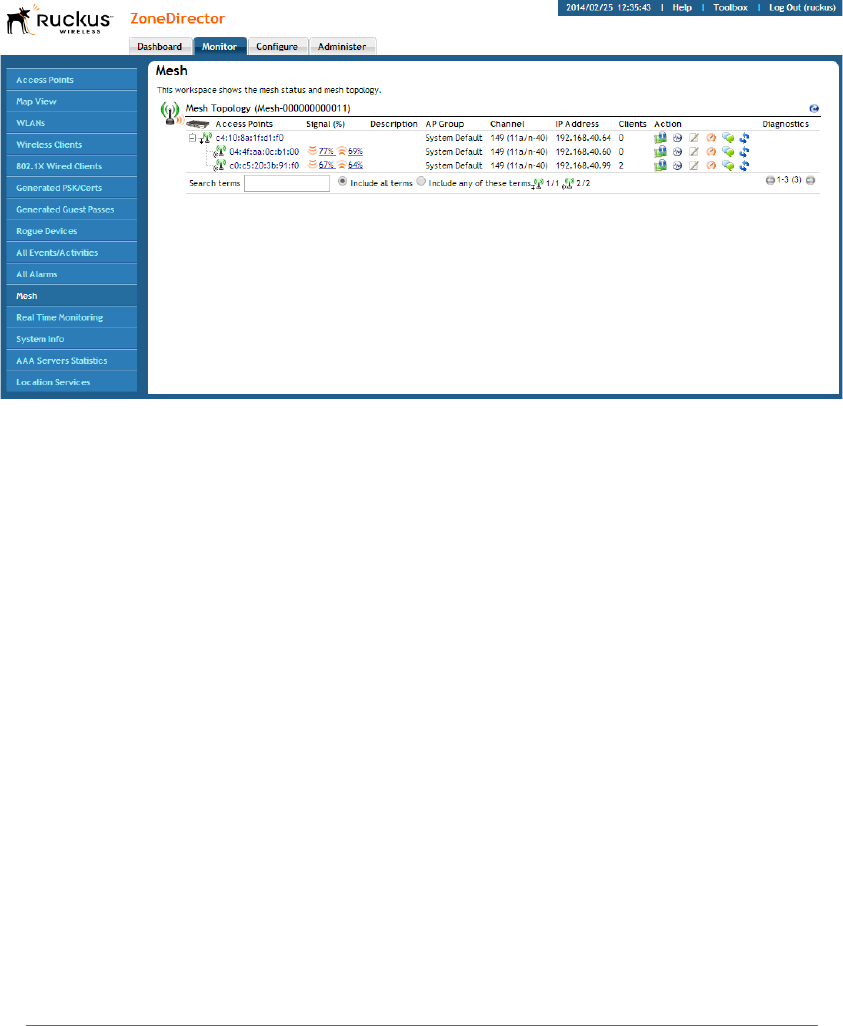Open AP link c0:c5:20:3b:91:f0
843x1026 pixels.
coord(264,166)
